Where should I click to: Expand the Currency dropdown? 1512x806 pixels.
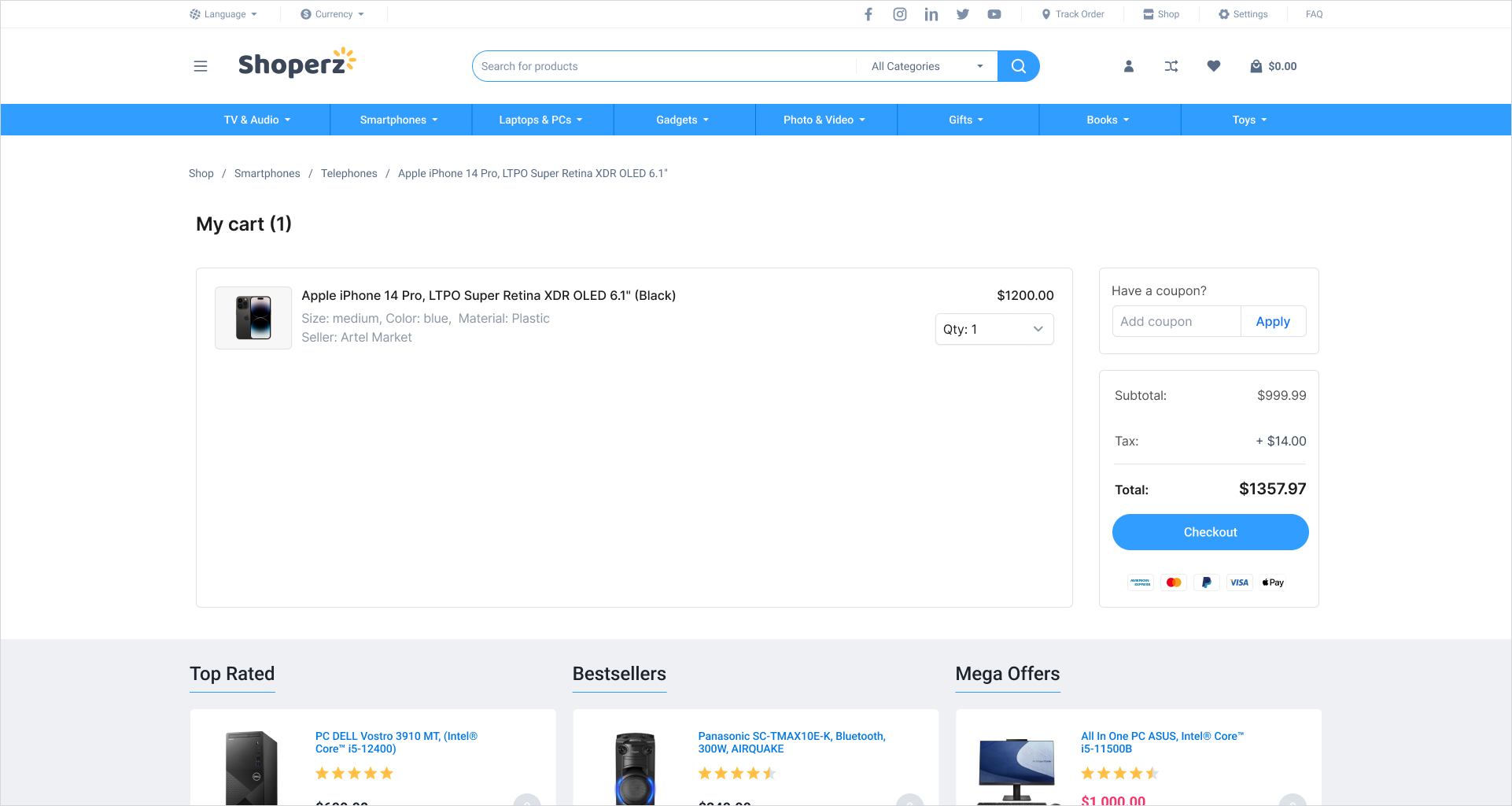click(333, 14)
